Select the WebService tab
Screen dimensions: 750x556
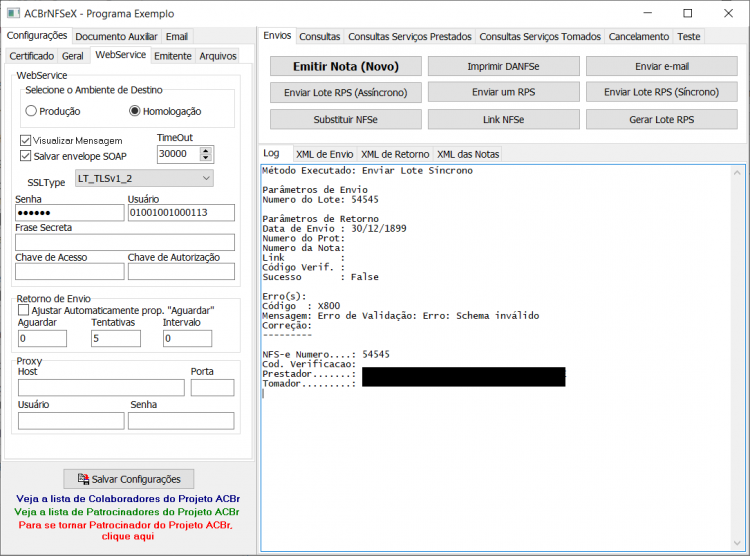[x=121, y=55]
